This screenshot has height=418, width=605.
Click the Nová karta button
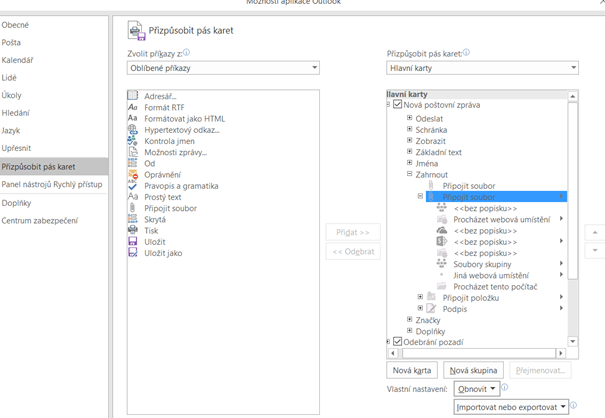pyautogui.click(x=412, y=370)
